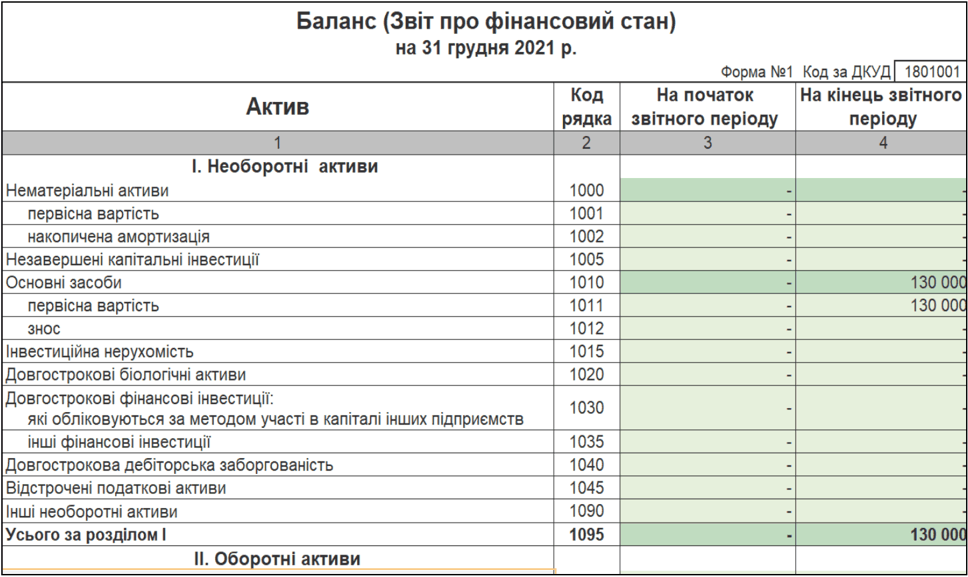Click row code 1011
Screen dimensions: 968x577
click(x=586, y=305)
